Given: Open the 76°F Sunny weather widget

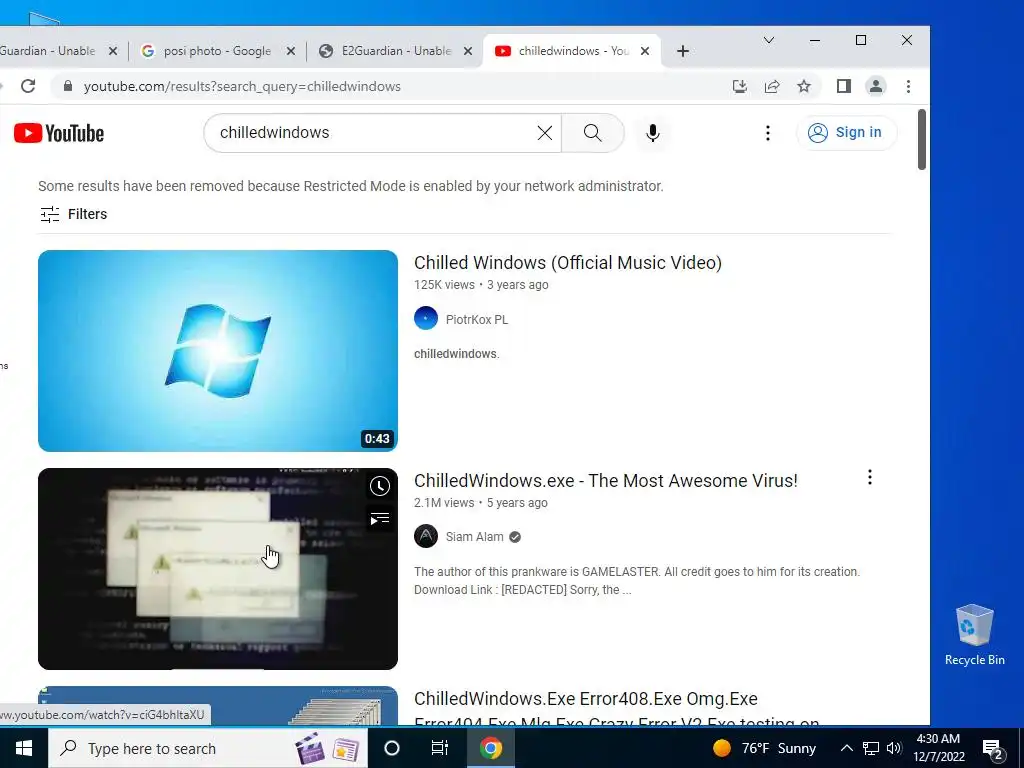Looking at the screenshot, I should click(764, 748).
